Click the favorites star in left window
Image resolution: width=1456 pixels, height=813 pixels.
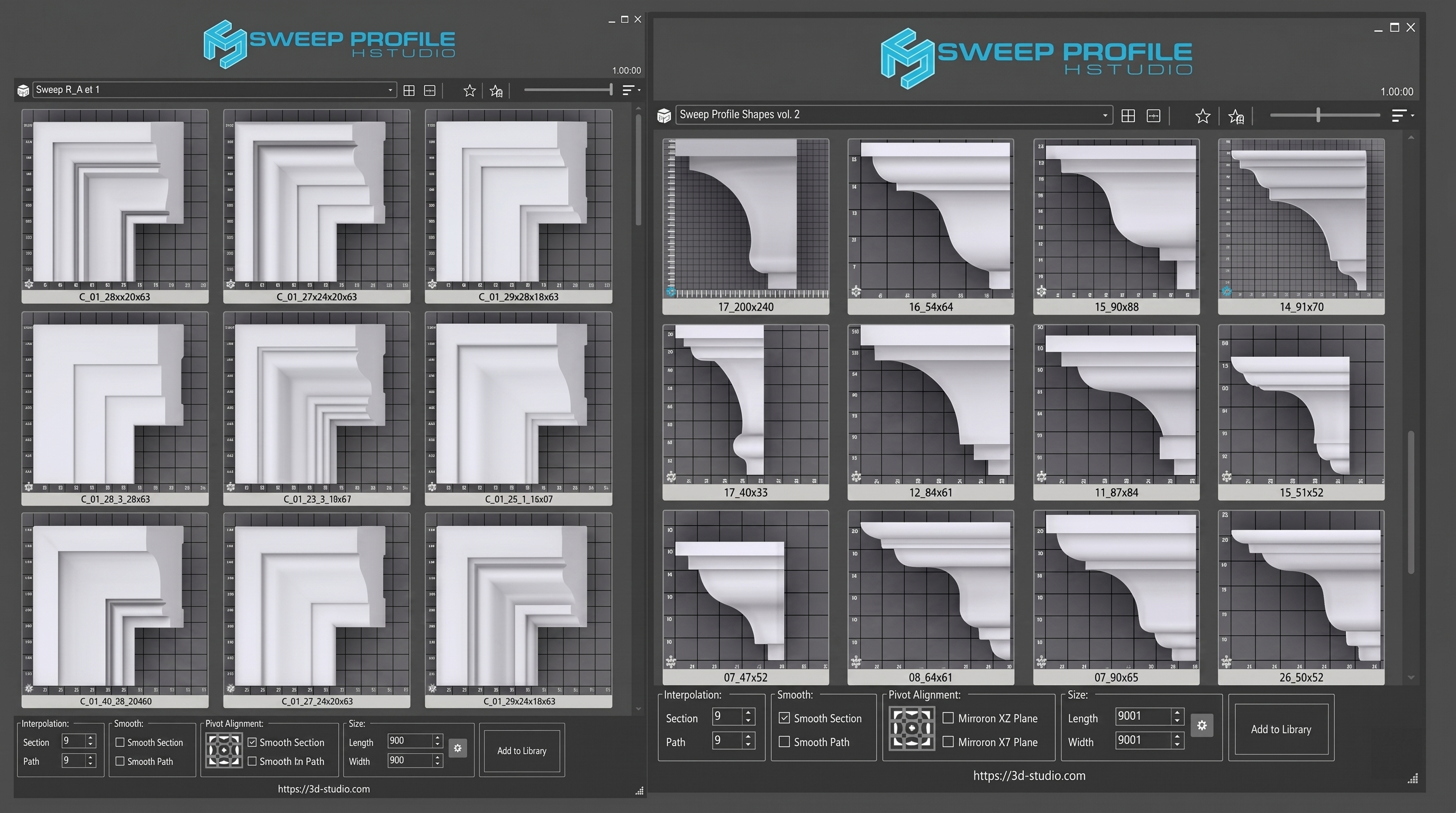click(469, 91)
